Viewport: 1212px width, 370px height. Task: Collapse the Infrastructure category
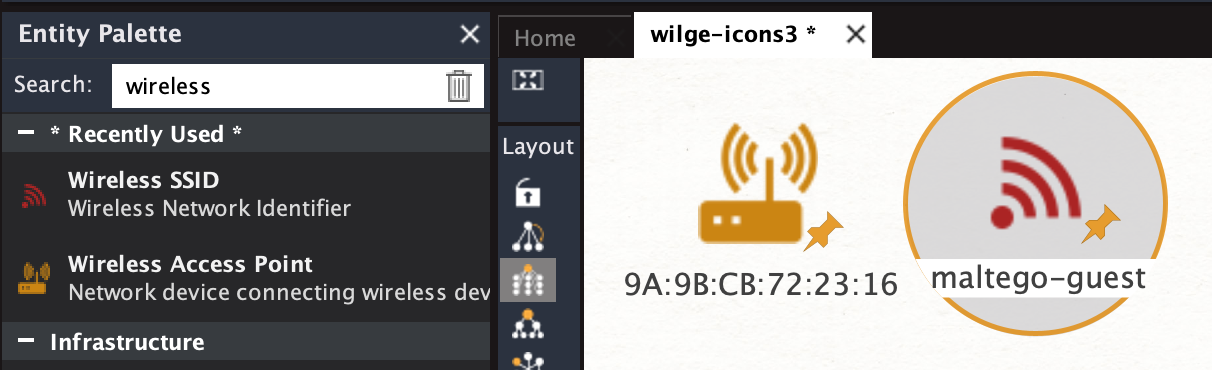[26, 342]
